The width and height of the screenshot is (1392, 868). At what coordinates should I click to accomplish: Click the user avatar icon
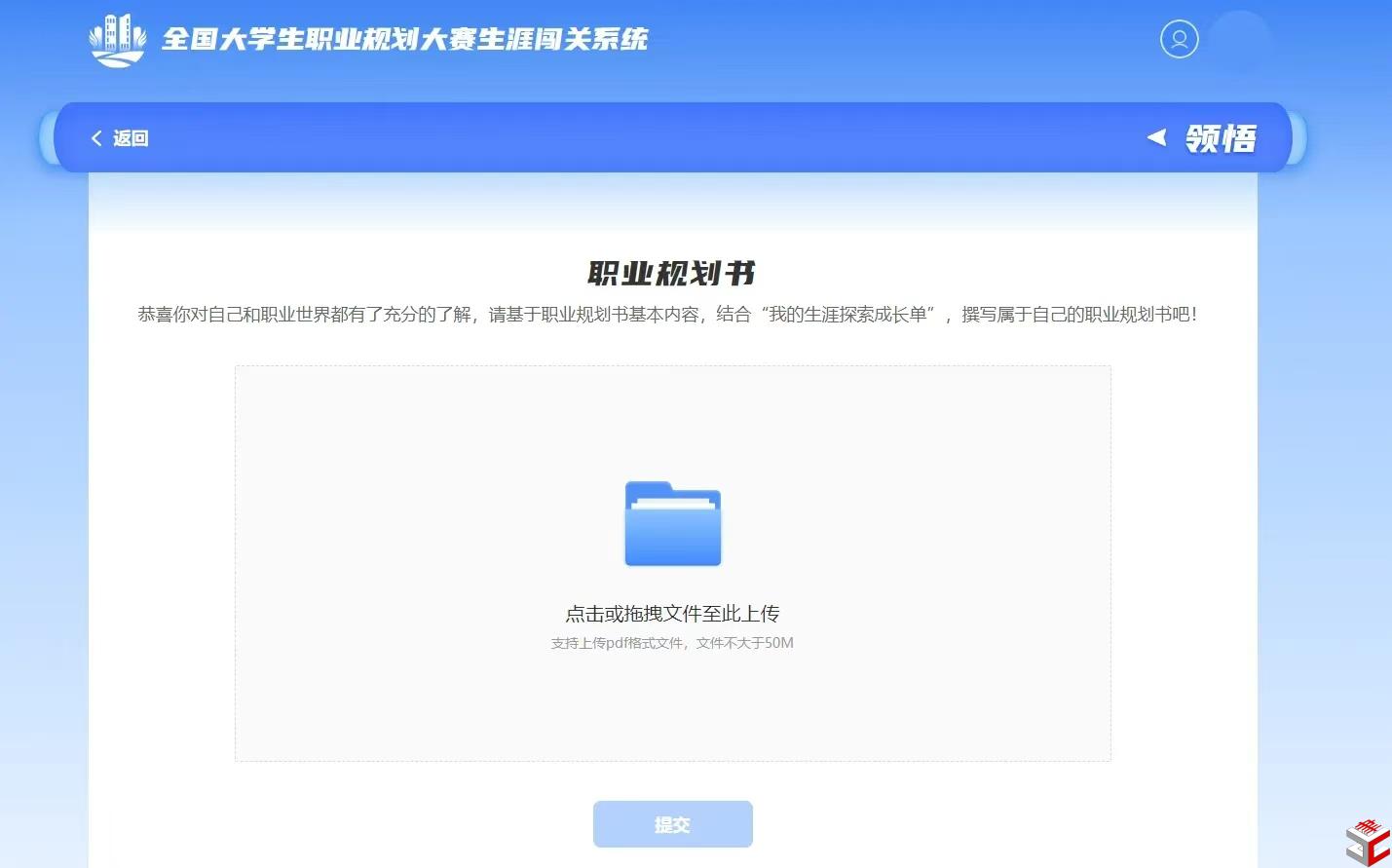(x=1179, y=40)
